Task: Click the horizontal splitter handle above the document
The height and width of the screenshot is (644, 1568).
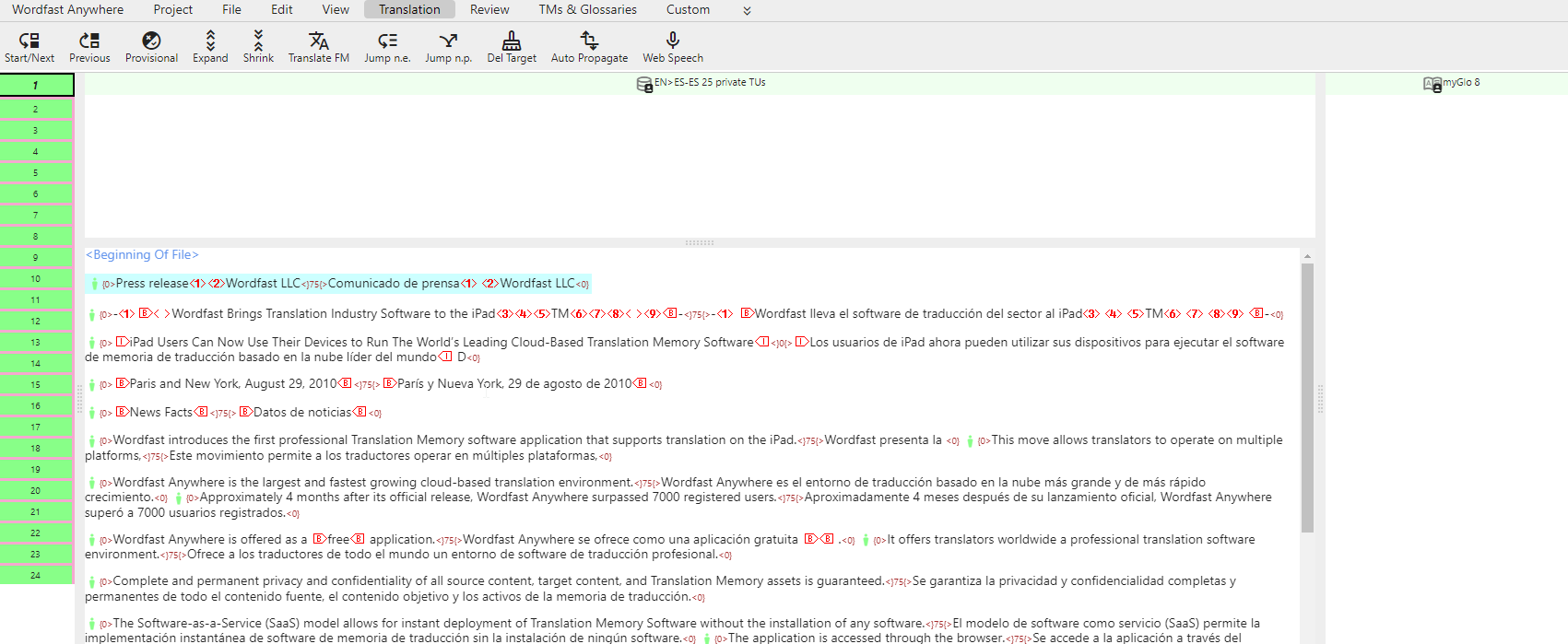Action: point(700,243)
